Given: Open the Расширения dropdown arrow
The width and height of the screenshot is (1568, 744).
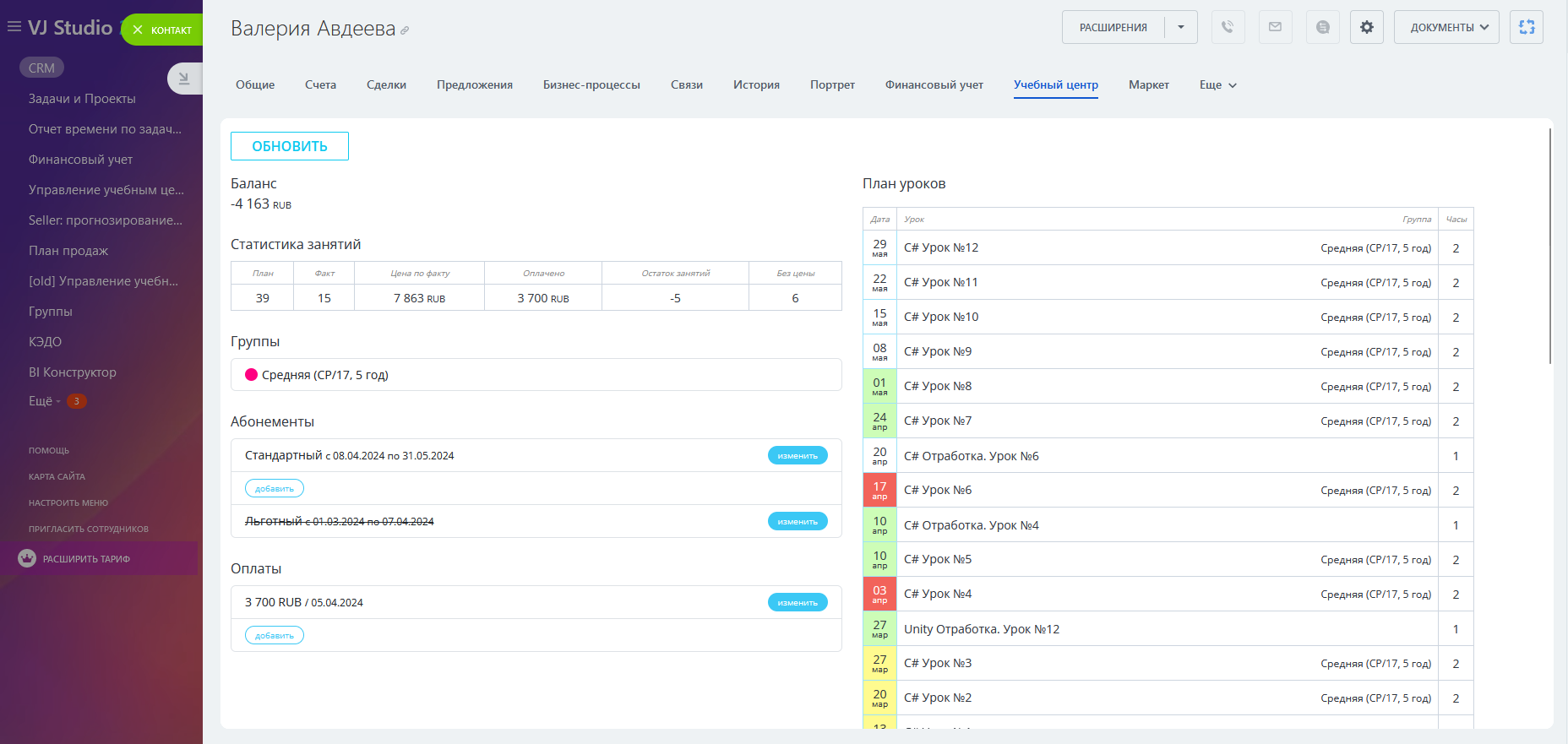Looking at the screenshot, I should pos(1180,27).
